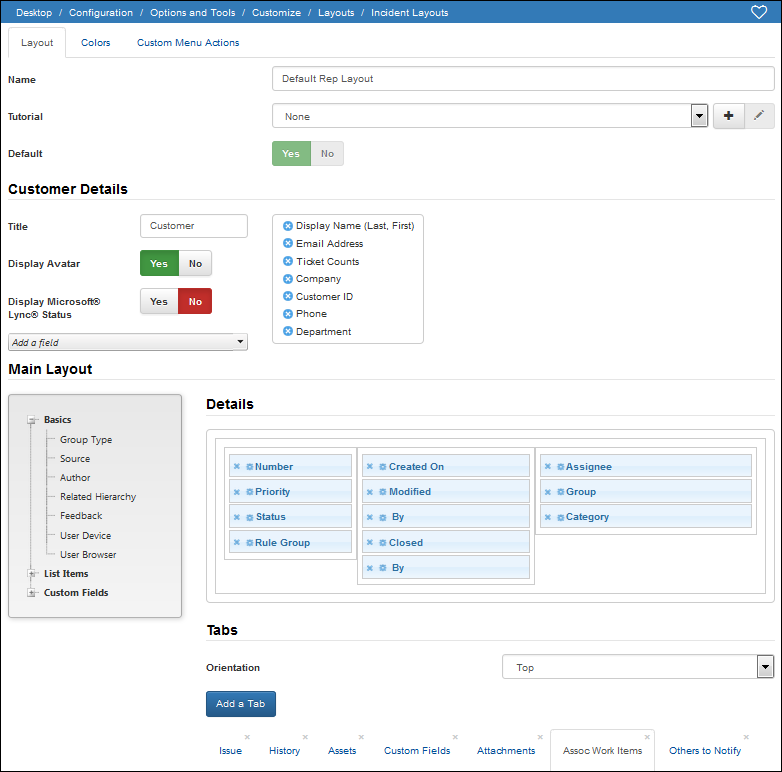Switch to the Colors tab
This screenshot has height=772, width=782.
coord(95,42)
